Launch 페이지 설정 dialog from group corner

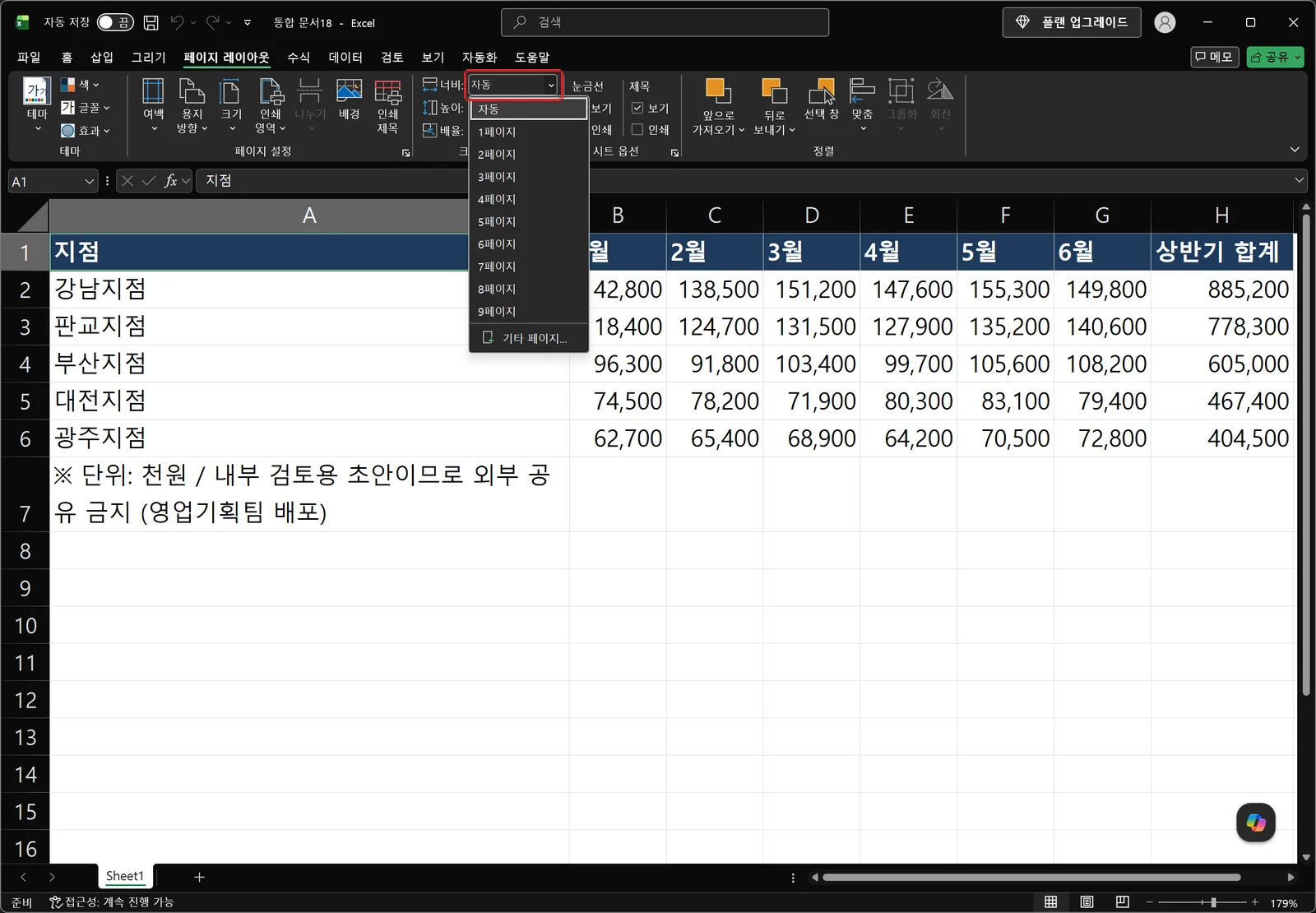(405, 153)
